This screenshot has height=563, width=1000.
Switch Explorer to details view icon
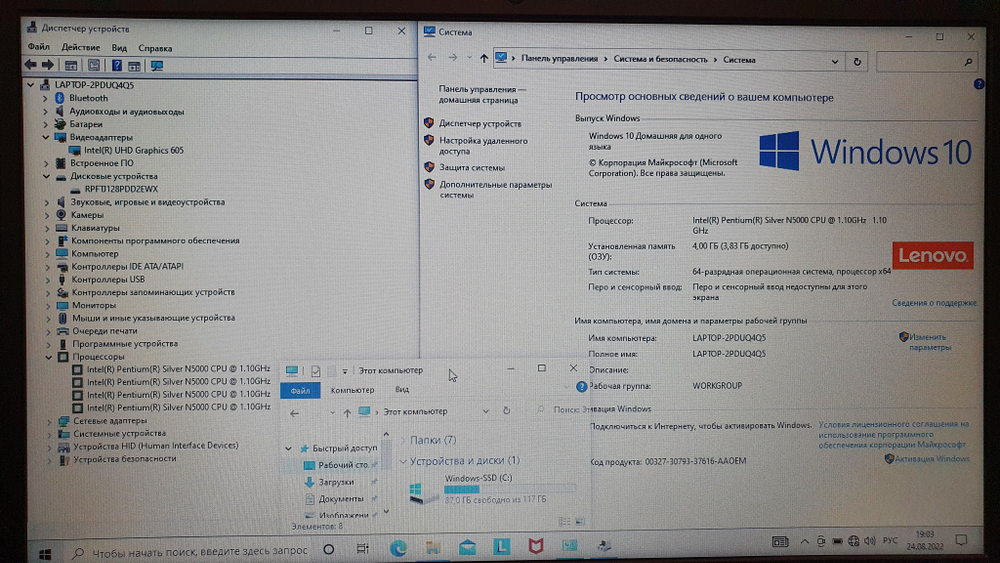(x=564, y=522)
